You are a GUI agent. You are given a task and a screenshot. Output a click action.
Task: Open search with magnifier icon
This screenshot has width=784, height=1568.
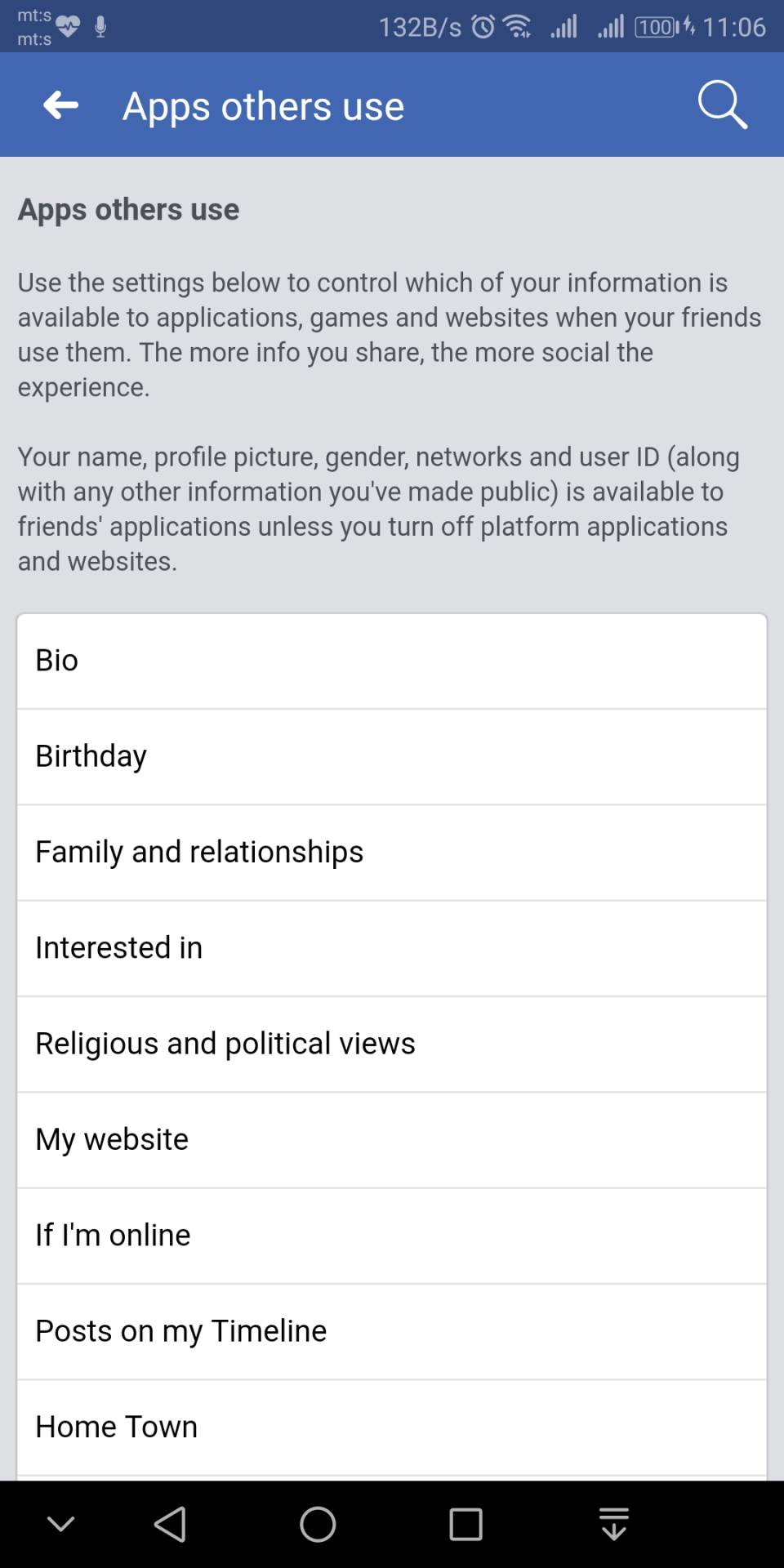(x=722, y=105)
